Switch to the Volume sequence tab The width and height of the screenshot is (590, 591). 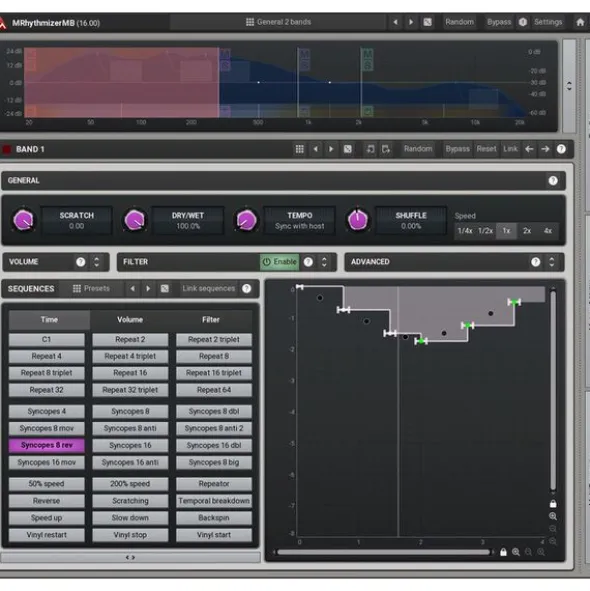pos(130,320)
